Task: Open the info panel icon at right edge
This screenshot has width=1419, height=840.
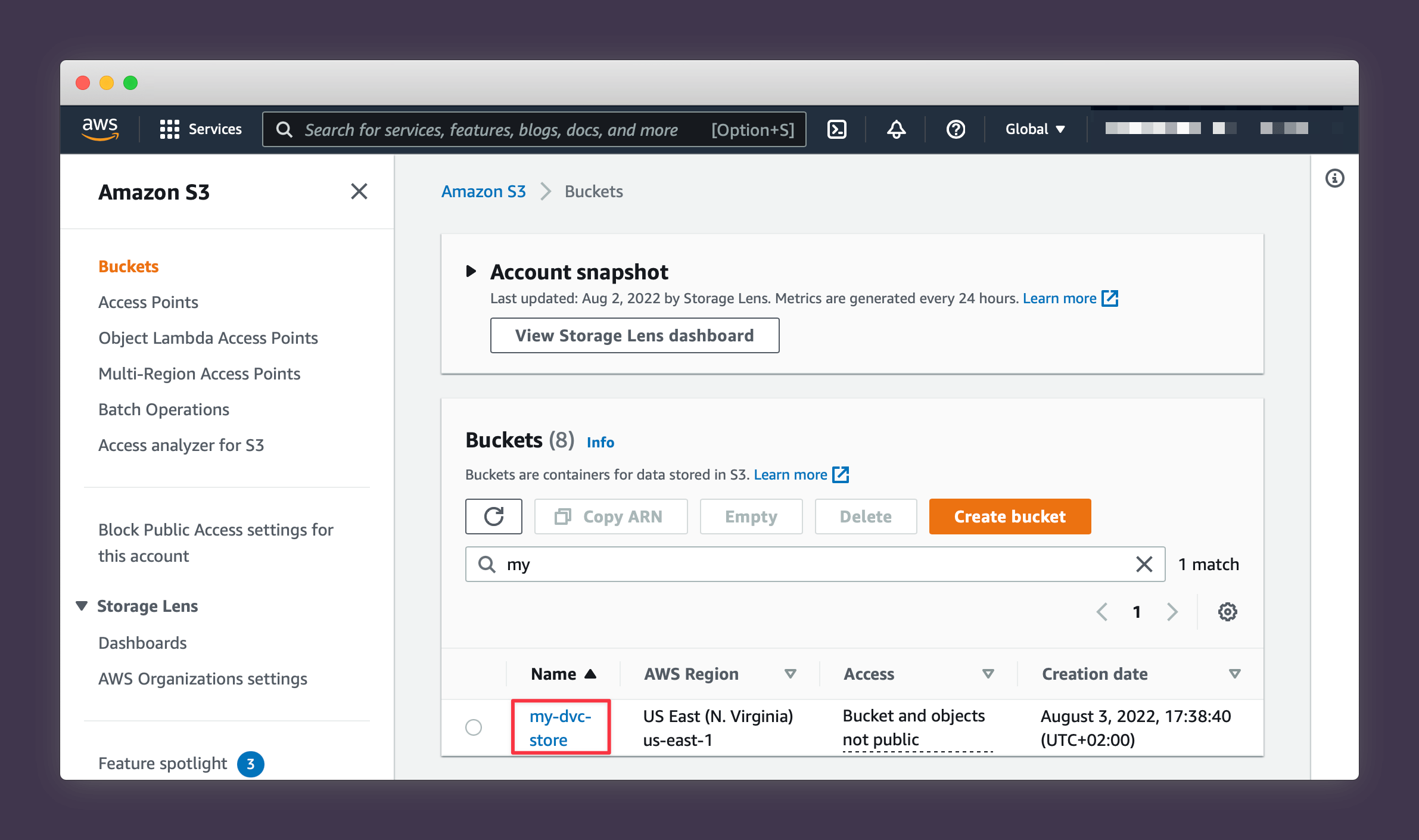Action: coord(1334,178)
